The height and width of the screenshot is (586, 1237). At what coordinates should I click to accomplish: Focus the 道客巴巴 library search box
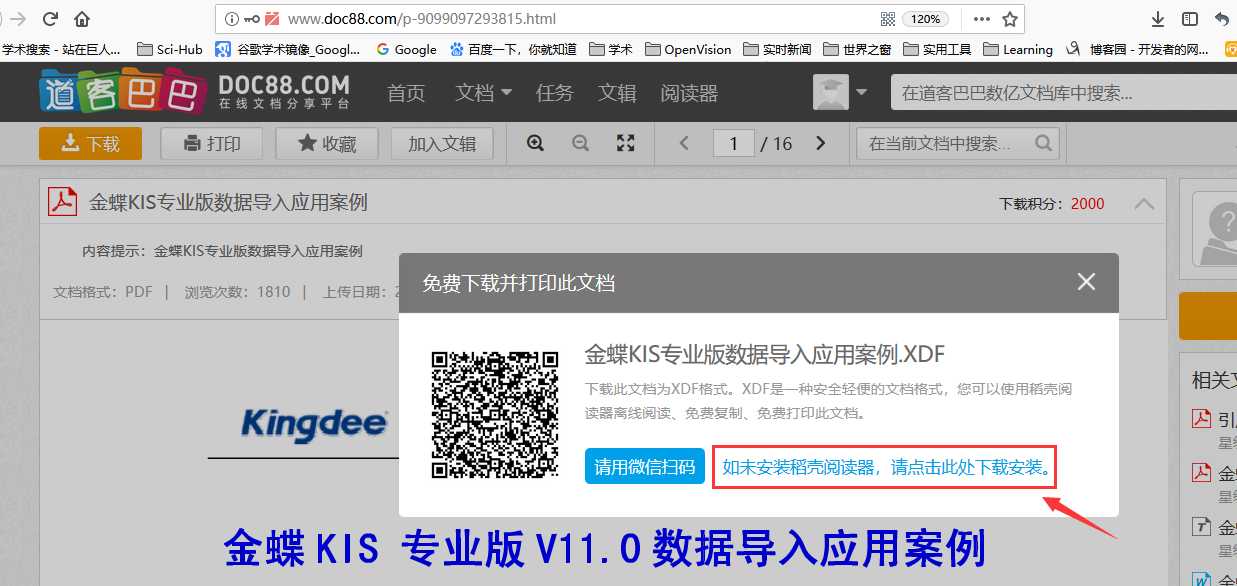pos(1063,93)
